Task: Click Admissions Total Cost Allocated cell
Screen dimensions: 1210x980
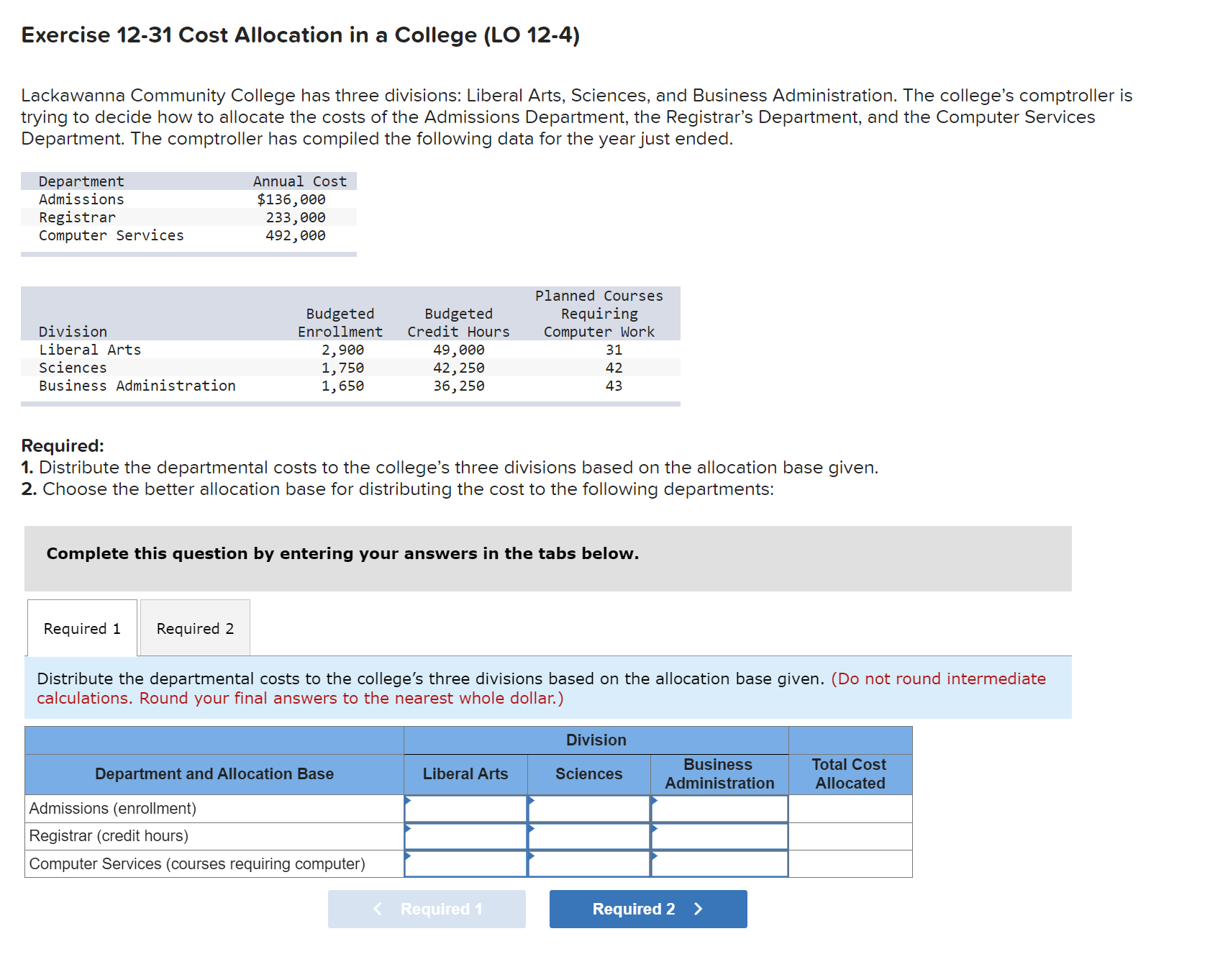Action: pyautogui.click(x=850, y=809)
